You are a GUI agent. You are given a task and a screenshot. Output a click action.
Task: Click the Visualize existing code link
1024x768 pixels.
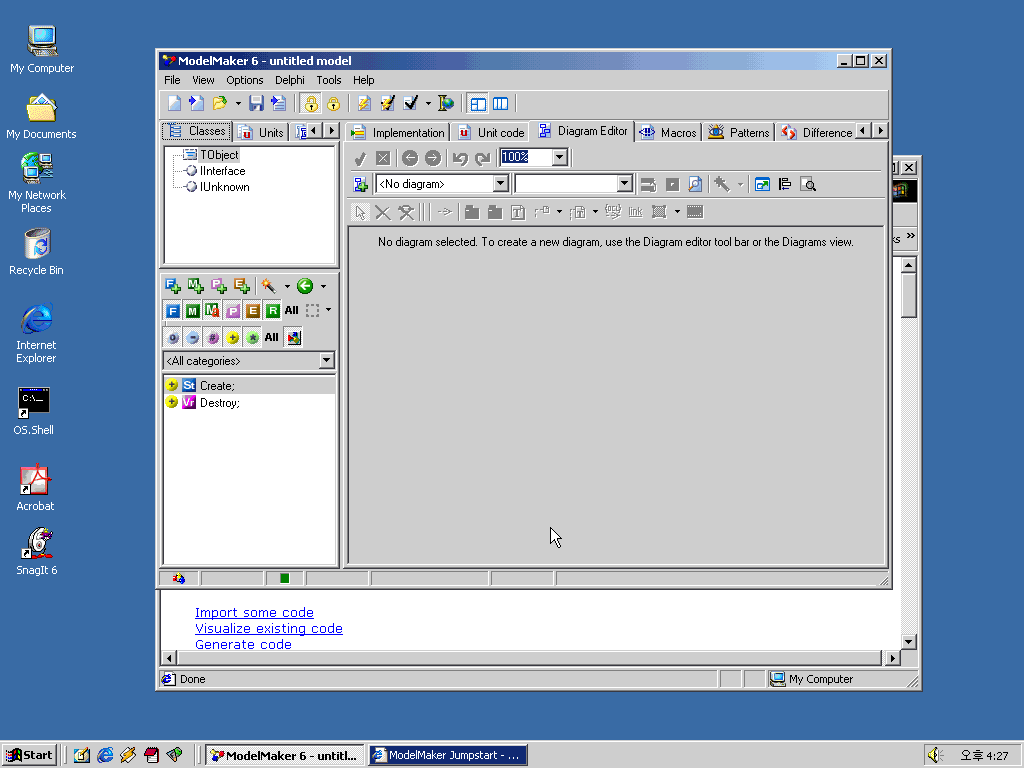[268, 629]
